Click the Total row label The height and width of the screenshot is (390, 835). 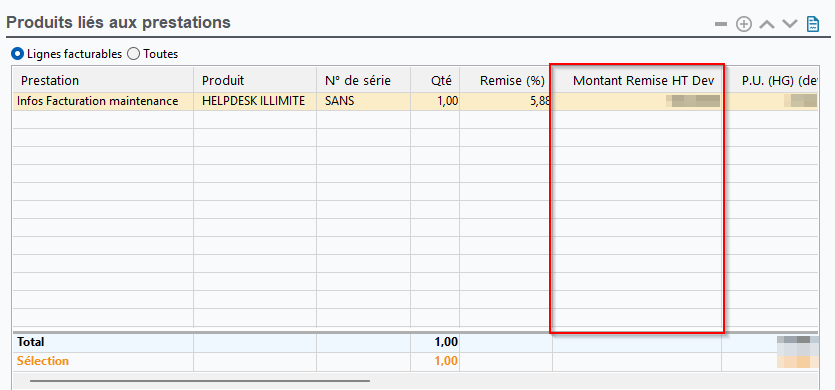30,342
